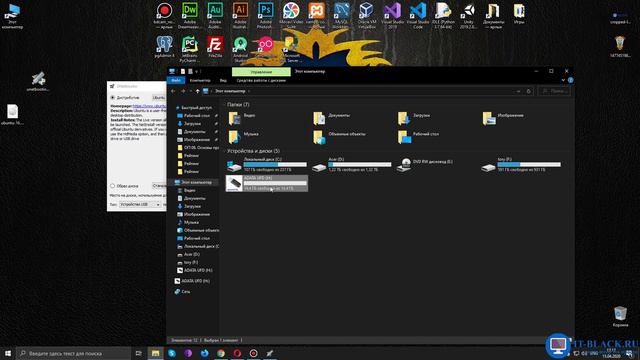Select Быстрый доступ in navigation pane

(x=196, y=107)
